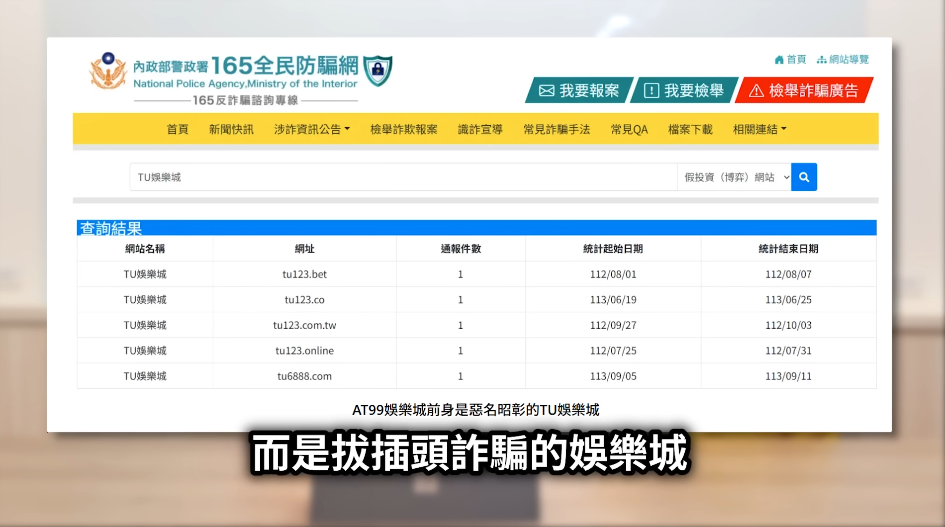Open the 假投資（博弈）網站 category selector
945x527 pixels.
734,177
